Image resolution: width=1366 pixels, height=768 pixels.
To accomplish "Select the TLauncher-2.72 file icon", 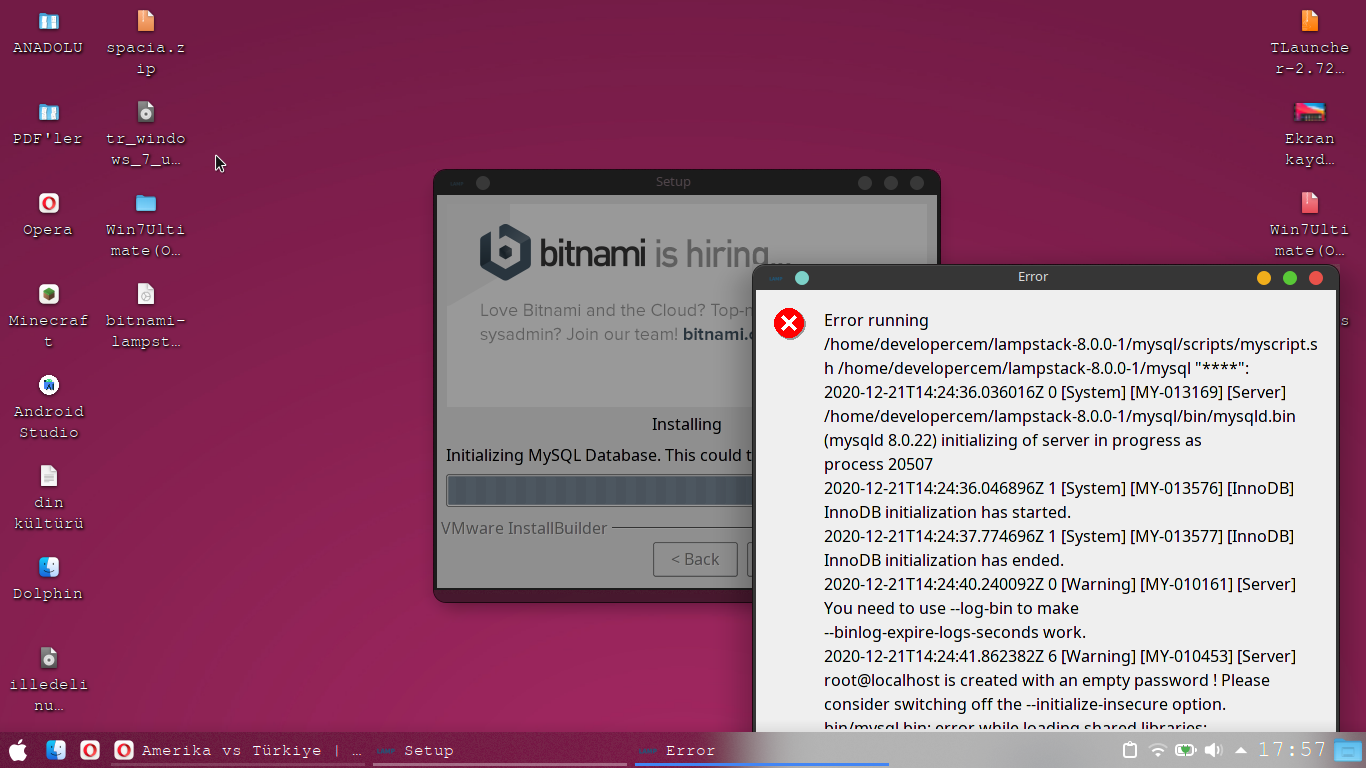I will click(1309, 22).
